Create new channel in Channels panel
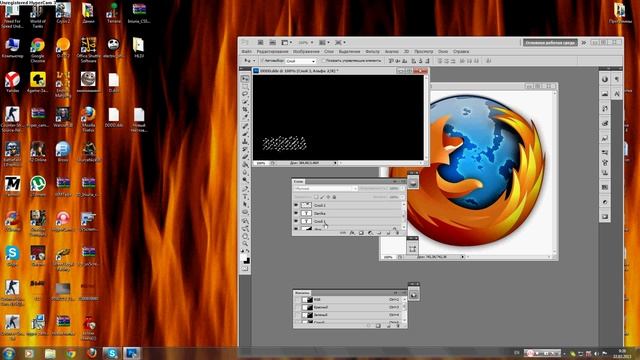The image size is (640, 360). 388,326
